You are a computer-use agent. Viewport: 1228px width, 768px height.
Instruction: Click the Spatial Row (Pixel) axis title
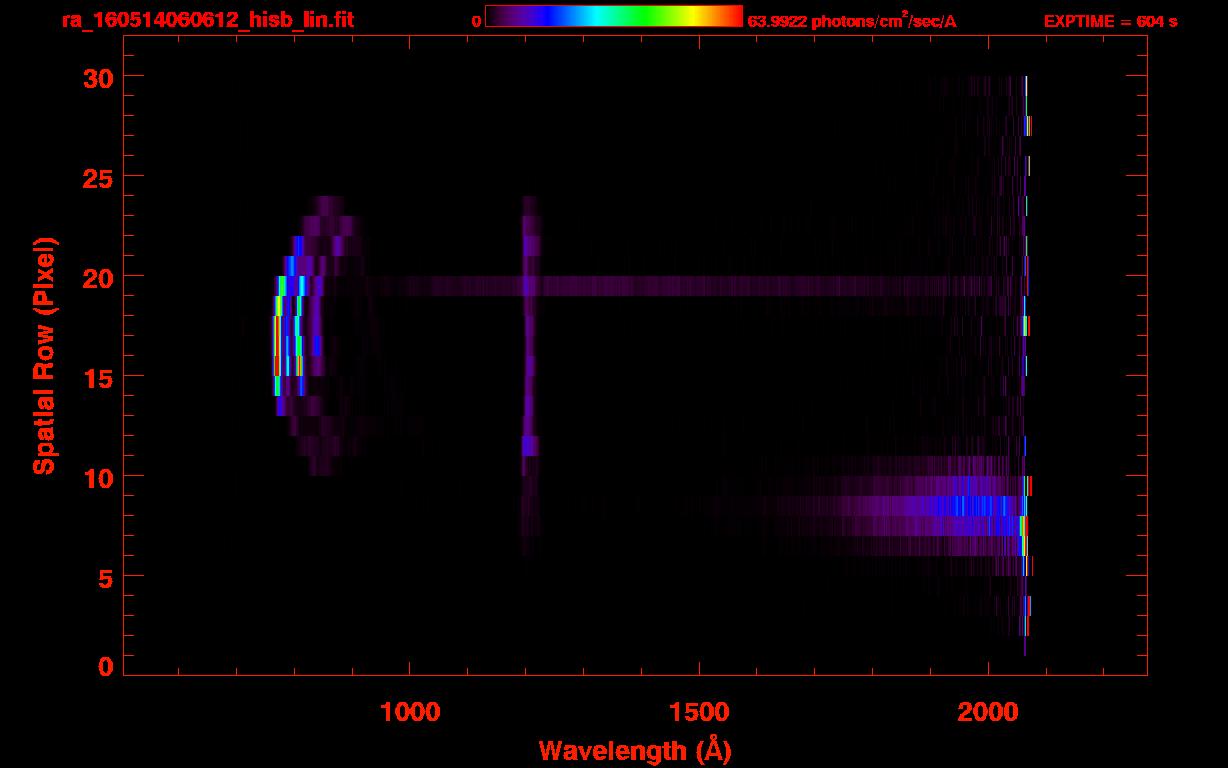click(44, 355)
